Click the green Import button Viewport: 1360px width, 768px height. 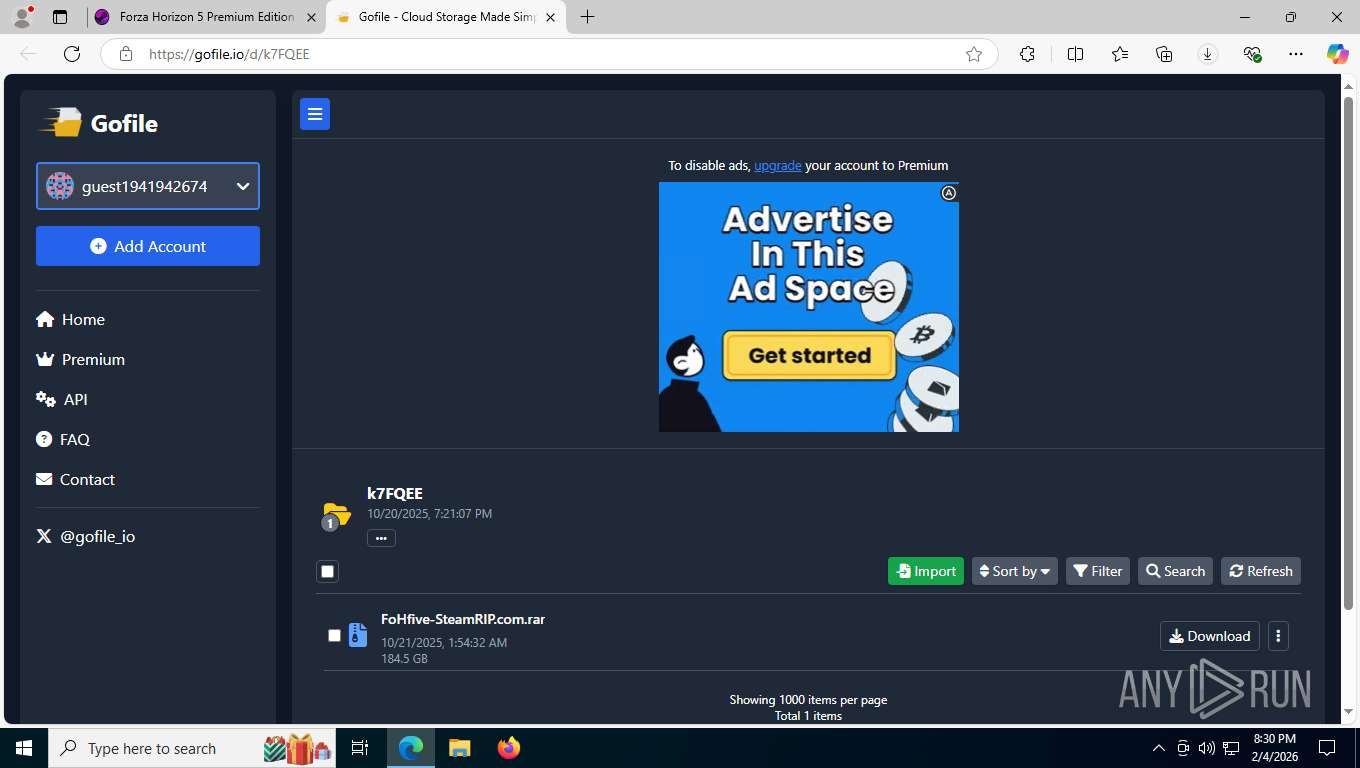click(926, 571)
